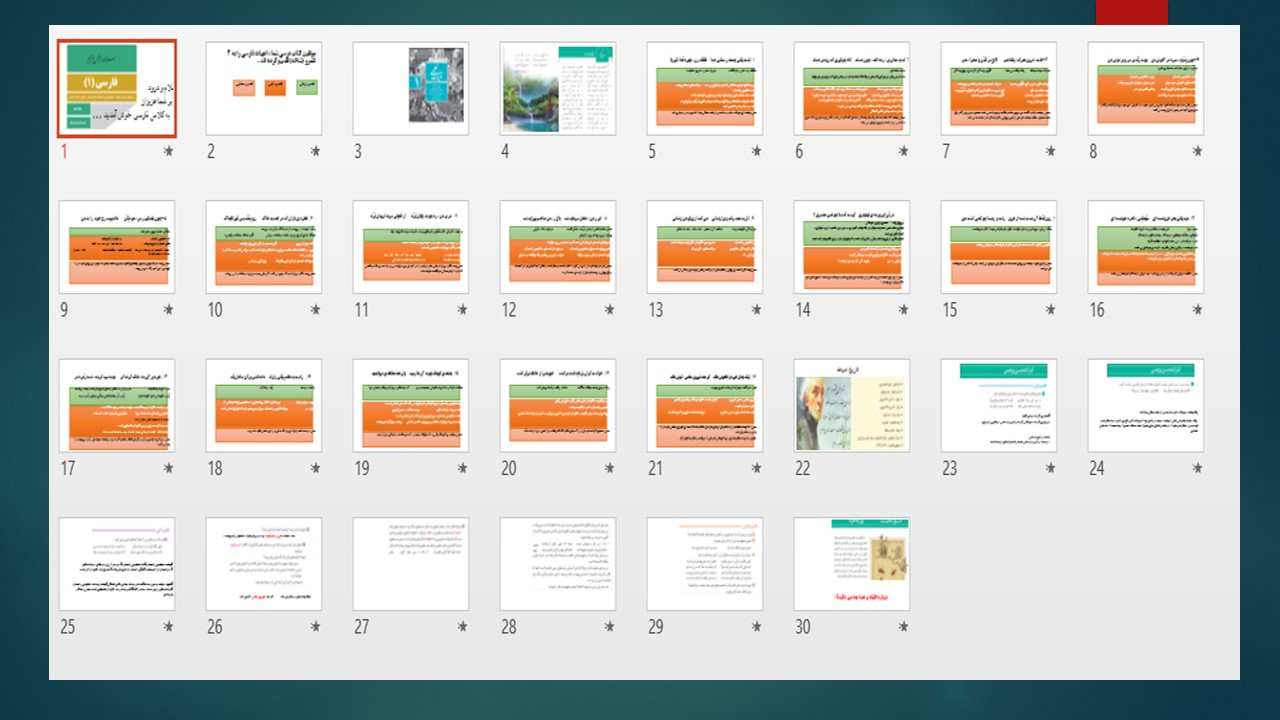Click the transition star for slide 8

[1197, 152]
